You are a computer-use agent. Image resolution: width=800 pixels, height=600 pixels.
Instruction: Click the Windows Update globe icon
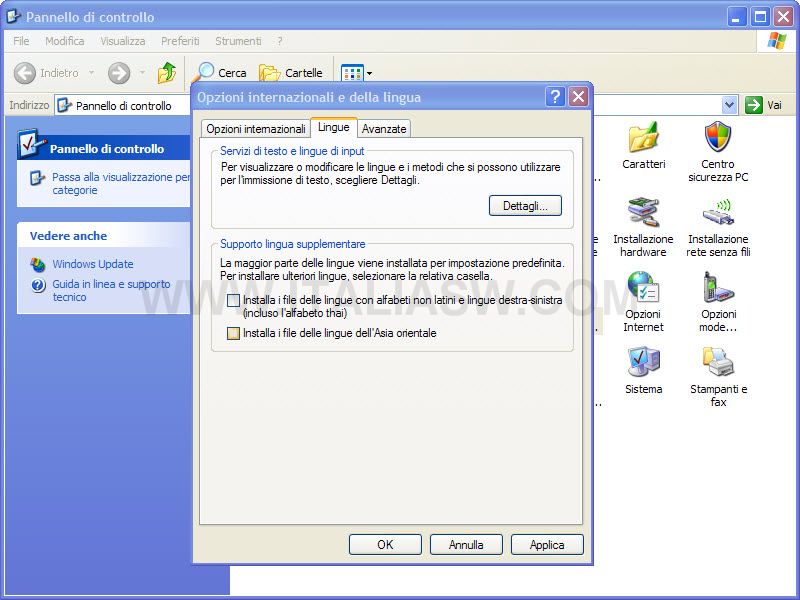38,264
